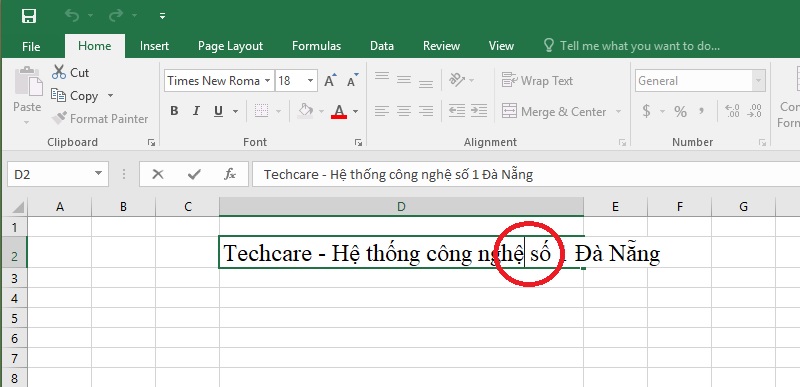The width and height of the screenshot is (800, 387).
Task: Click Increase Indent icon
Action: pyautogui.click(x=479, y=111)
